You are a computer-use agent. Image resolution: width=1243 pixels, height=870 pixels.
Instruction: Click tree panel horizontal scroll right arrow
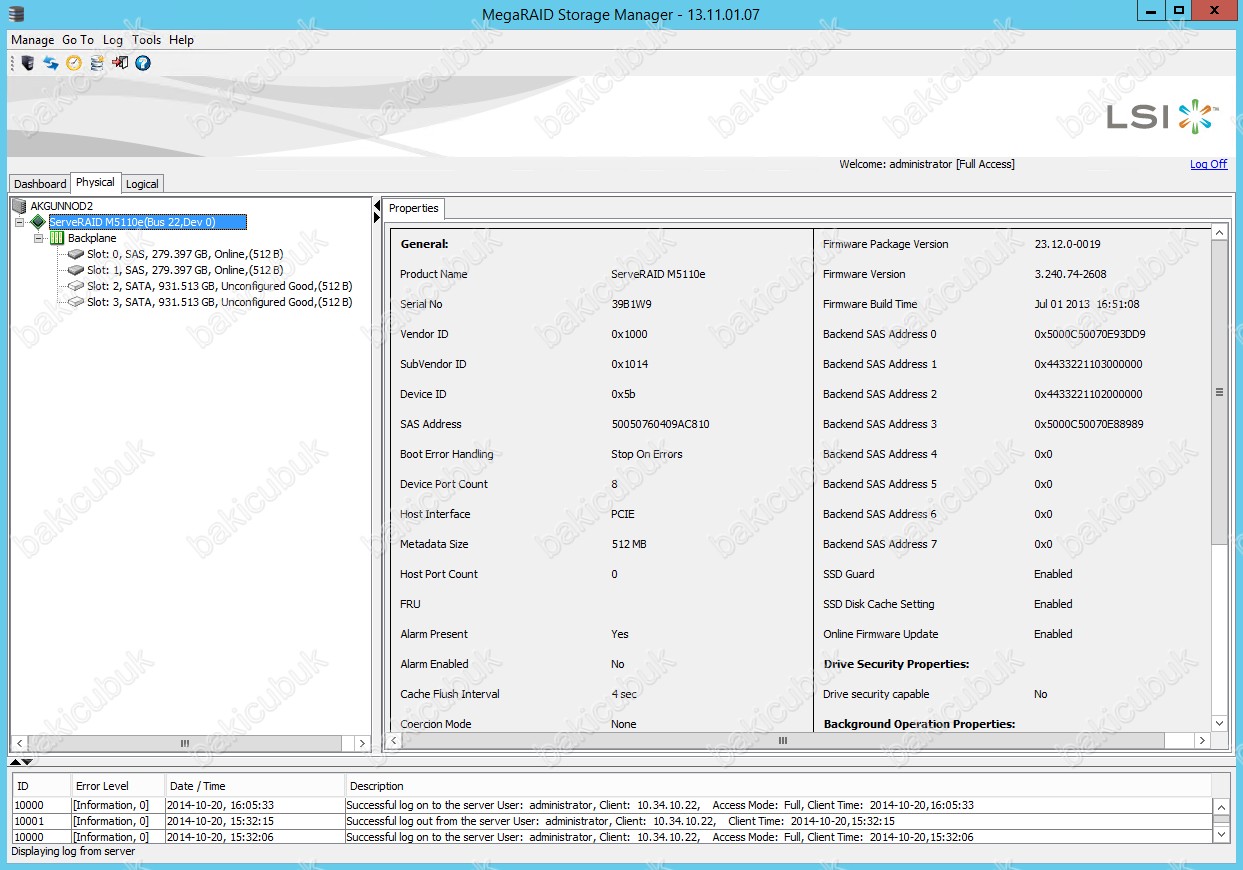[361, 744]
